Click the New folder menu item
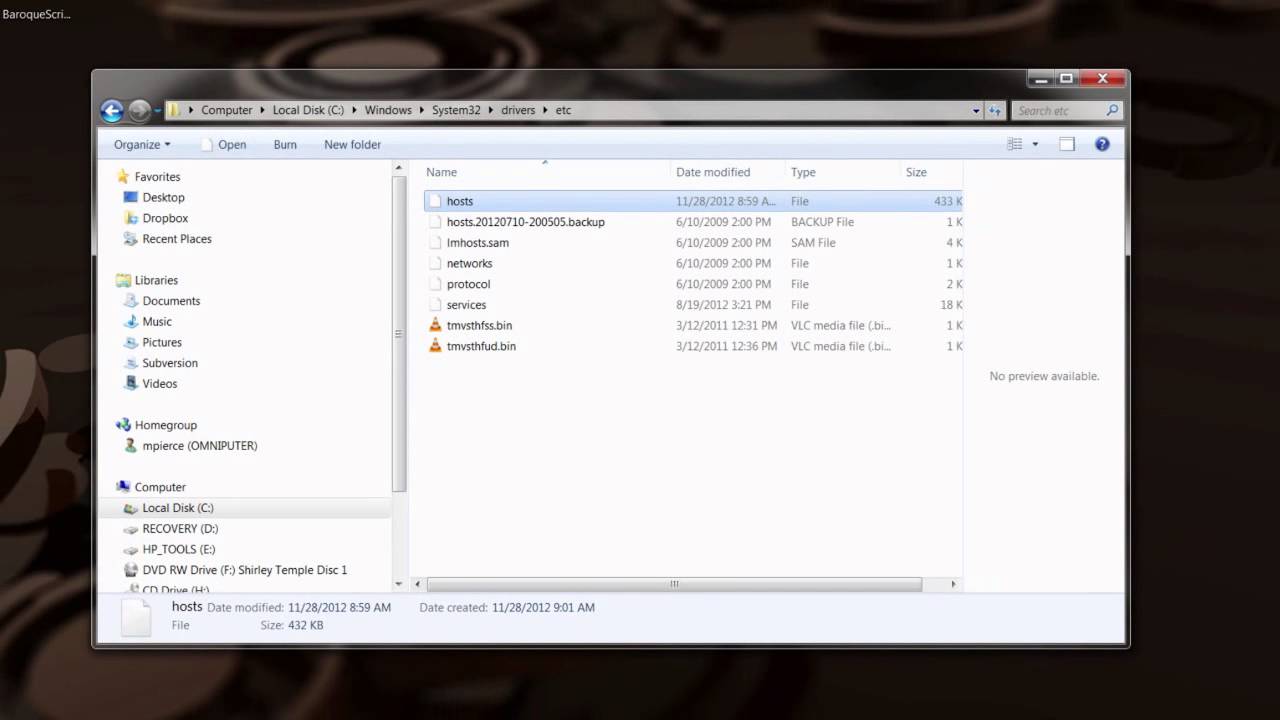 [352, 144]
